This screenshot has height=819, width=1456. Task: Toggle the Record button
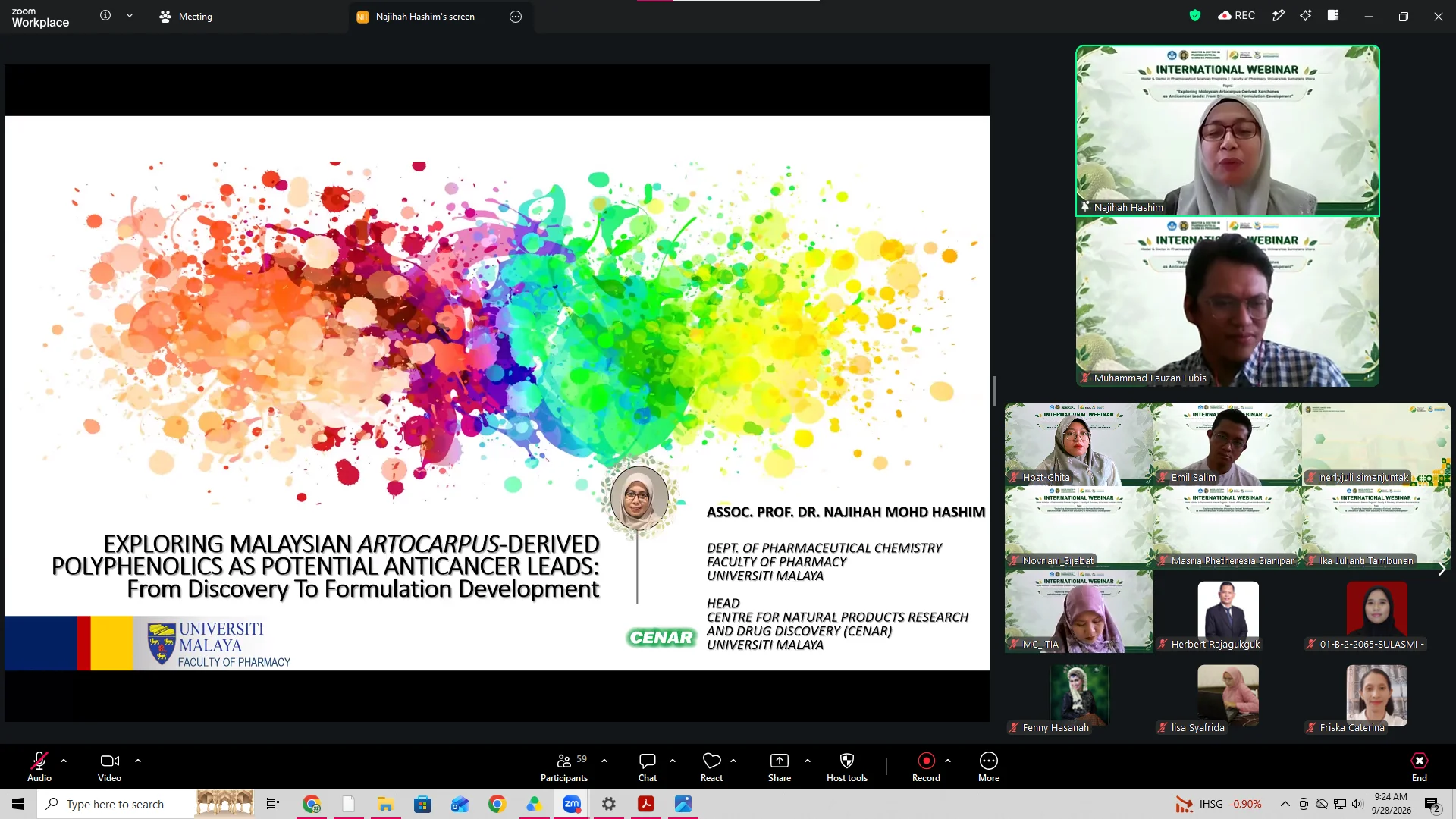[926, 766]
